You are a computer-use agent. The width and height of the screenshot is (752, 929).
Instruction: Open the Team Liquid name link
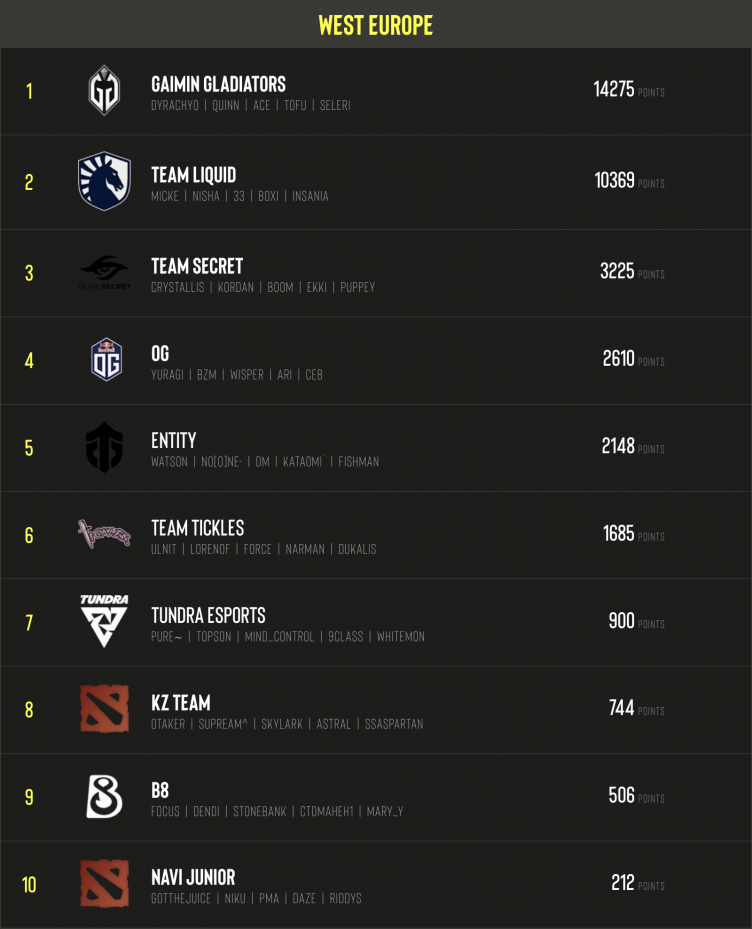tap(193, 175)
